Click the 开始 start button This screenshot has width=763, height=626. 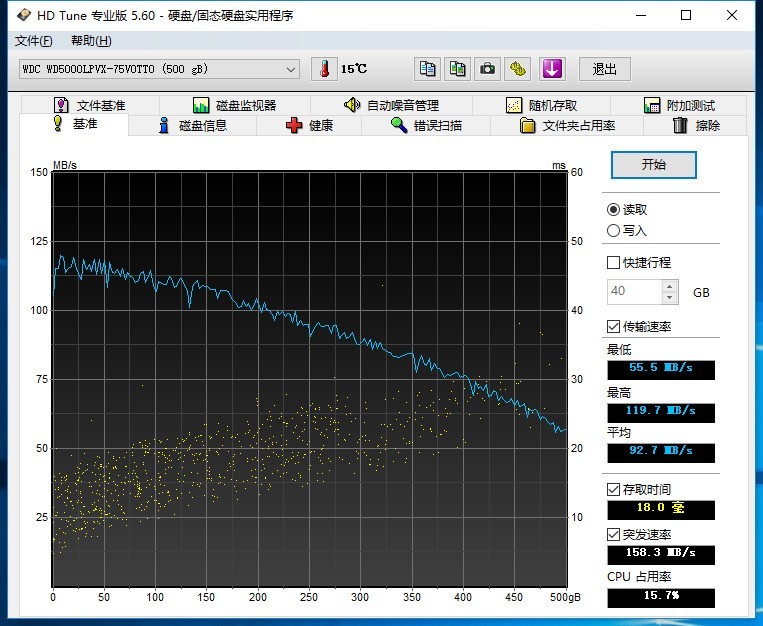[x=653, y=165]
